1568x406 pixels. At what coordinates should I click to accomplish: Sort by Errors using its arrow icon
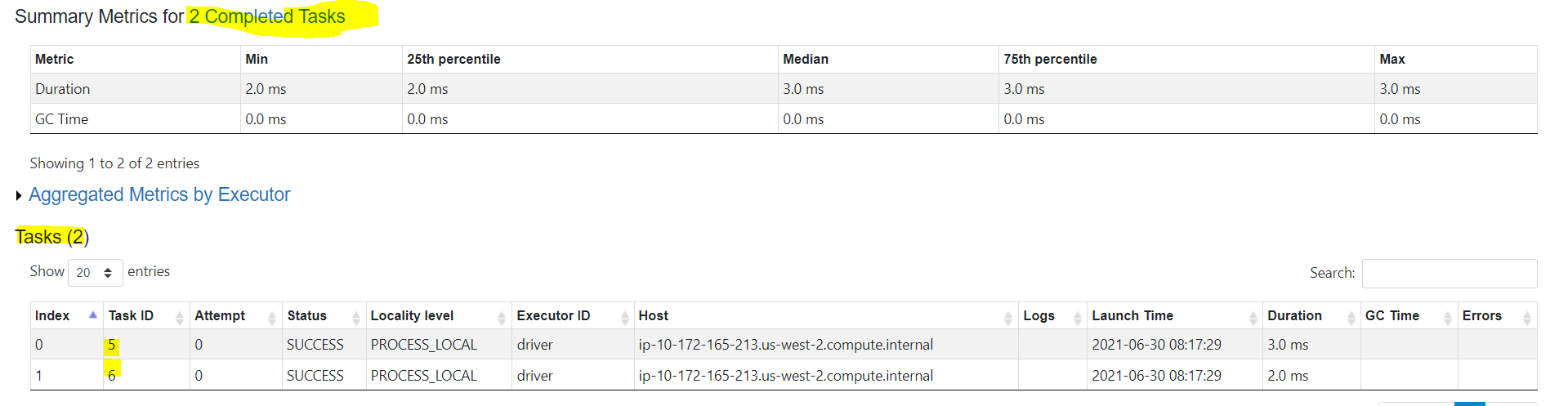point(1527,317)
